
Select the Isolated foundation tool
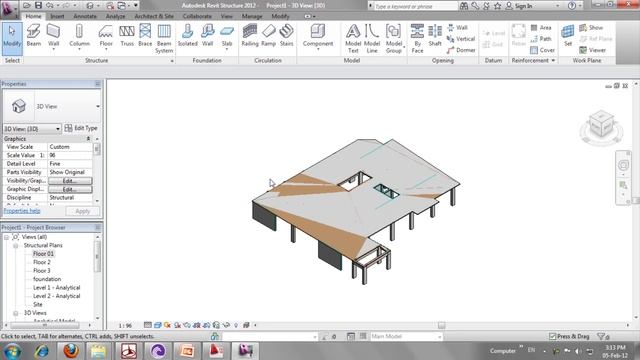(x=187, y=36)
